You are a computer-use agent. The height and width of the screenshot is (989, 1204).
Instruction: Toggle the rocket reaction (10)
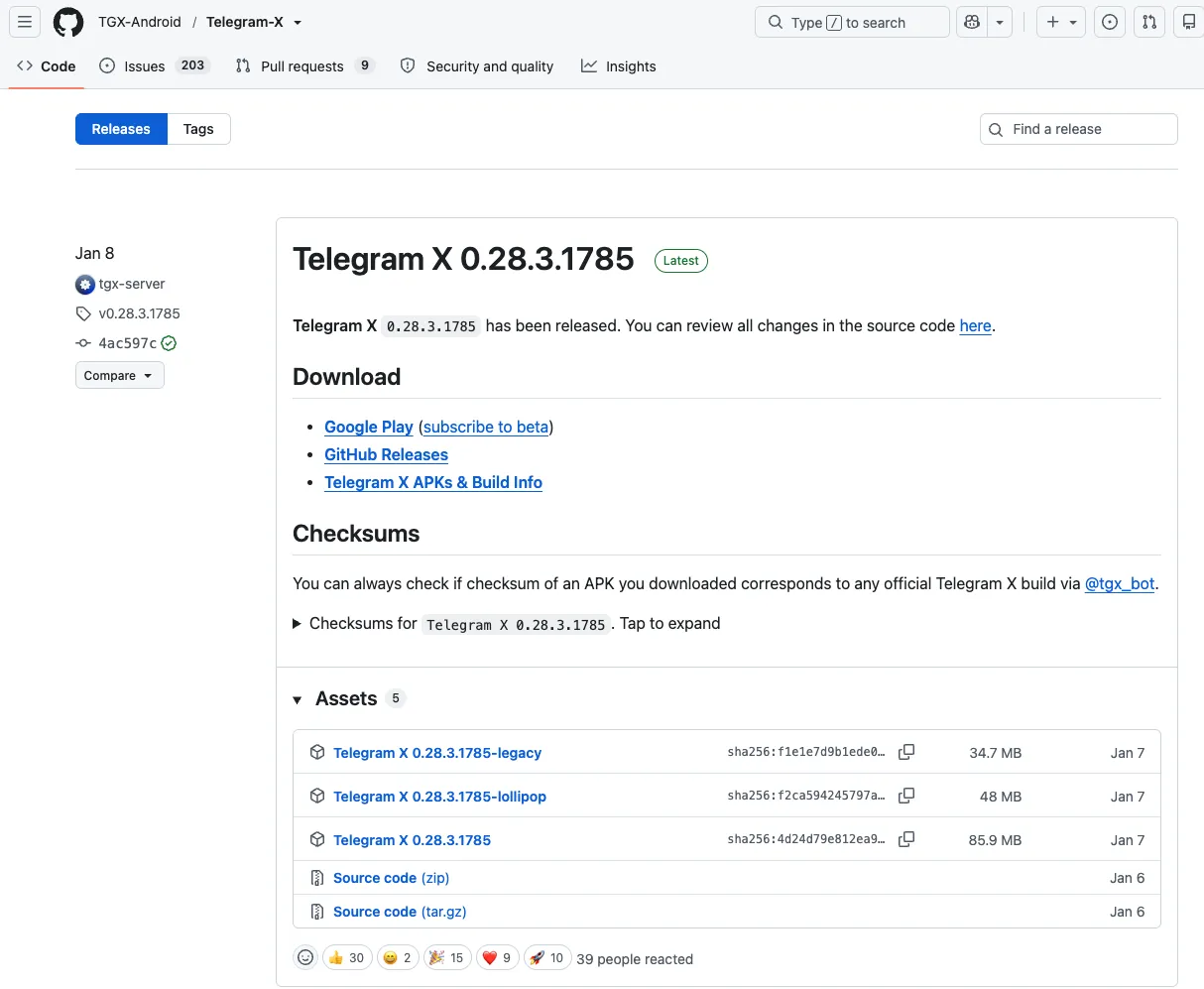546,957
